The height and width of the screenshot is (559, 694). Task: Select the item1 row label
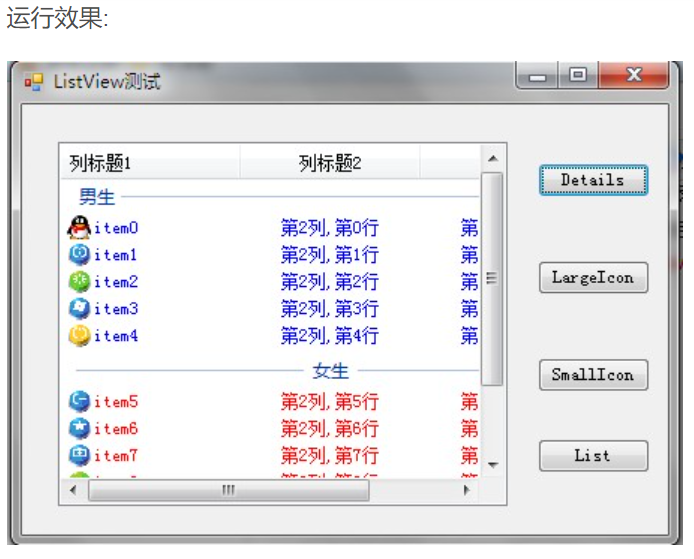pos(115,255)
